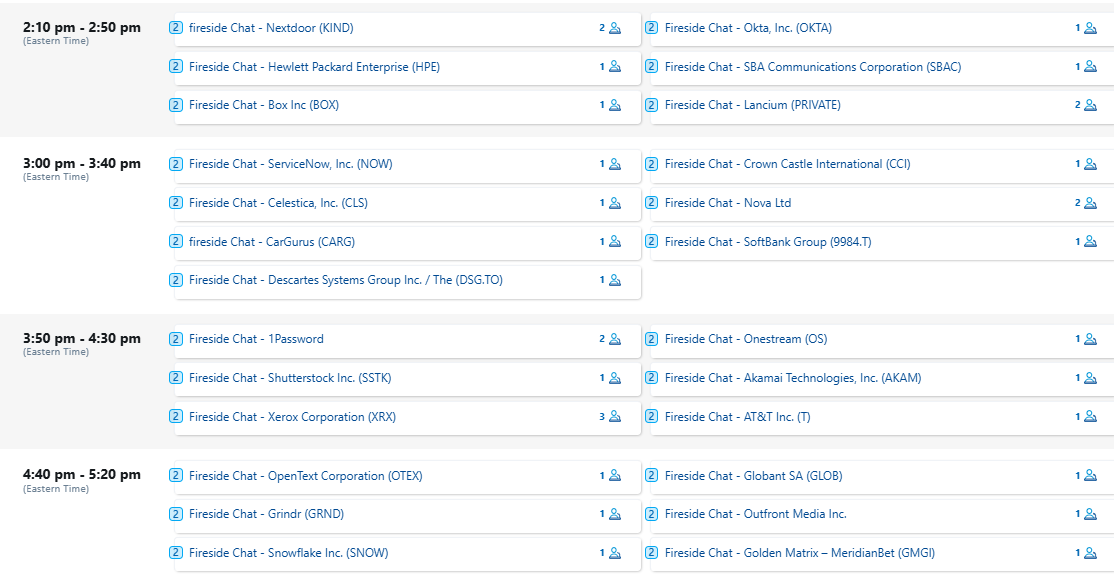1114x587 pixels.
Task: Click the day badge beside ServiceNow, Inc.
Action: coord(176,164)
